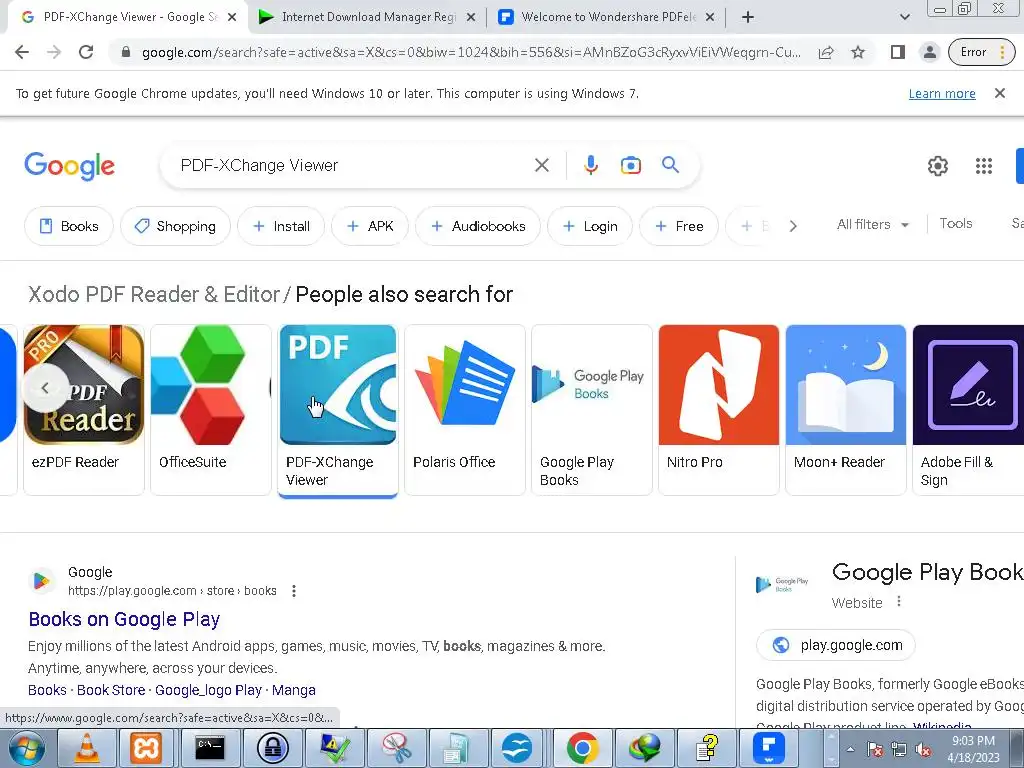Open result options three-dot menu
The width and height of the screenshot is (1024, 768).
click(294, 591)
